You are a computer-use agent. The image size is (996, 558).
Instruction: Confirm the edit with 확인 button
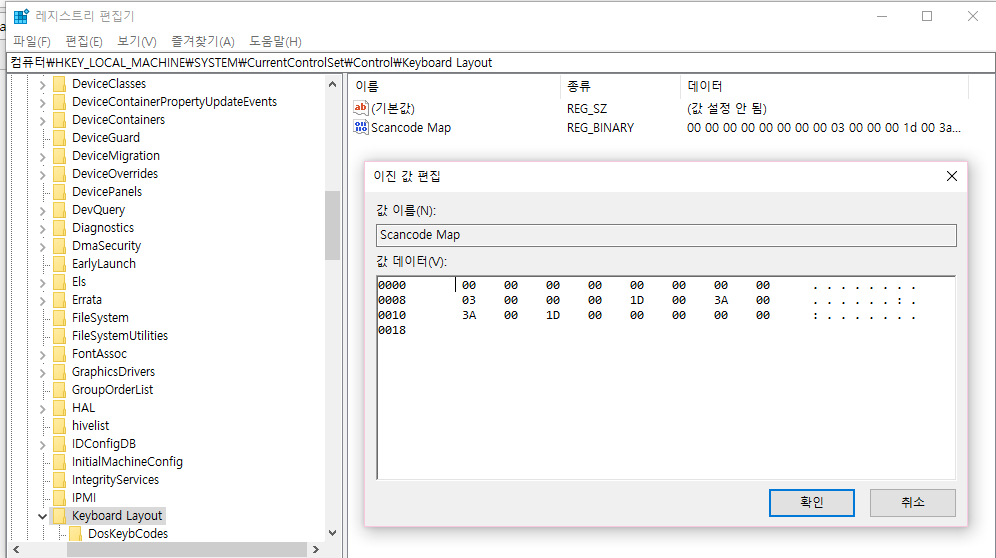click(x=811, y=503)
